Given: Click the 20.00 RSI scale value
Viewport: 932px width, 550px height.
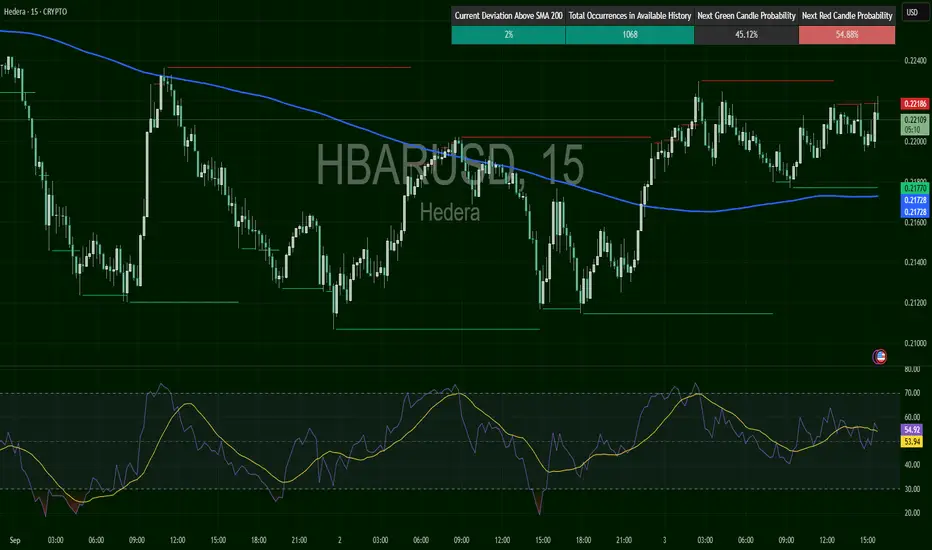Looking at the screenshot, I should point(912,513).
